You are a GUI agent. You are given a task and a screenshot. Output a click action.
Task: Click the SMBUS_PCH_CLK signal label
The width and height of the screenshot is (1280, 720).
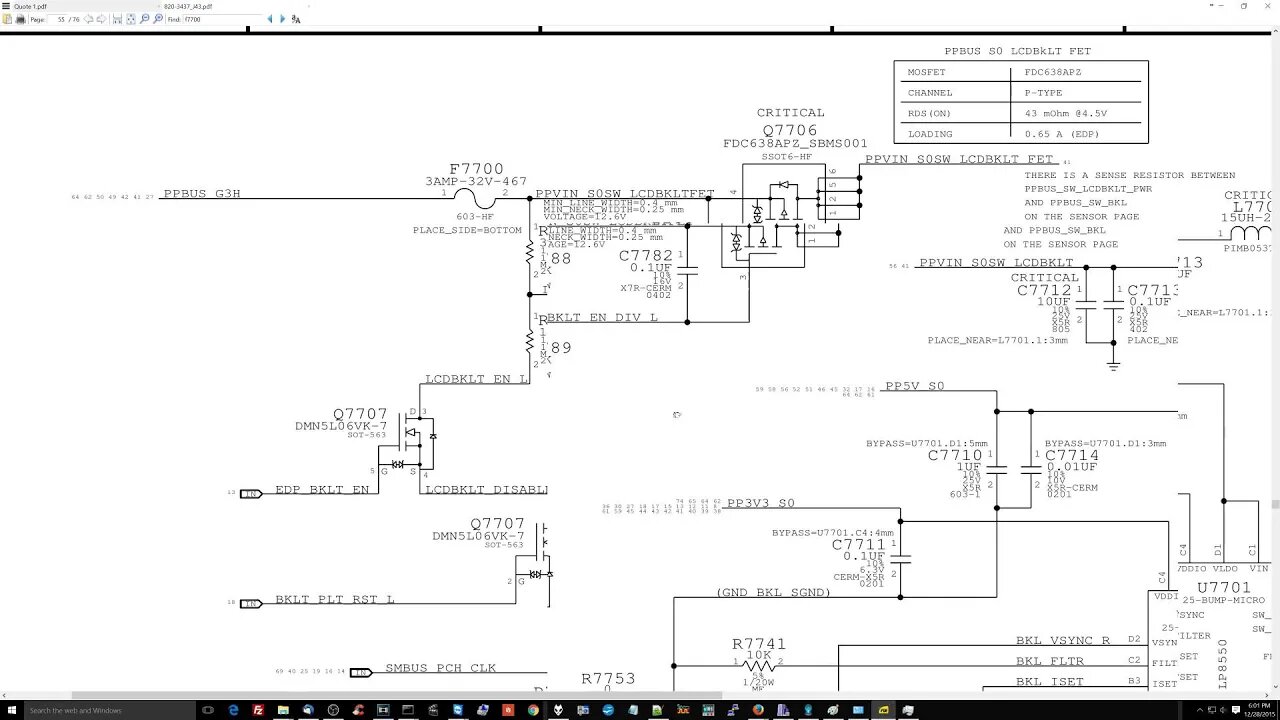(441, 668)
